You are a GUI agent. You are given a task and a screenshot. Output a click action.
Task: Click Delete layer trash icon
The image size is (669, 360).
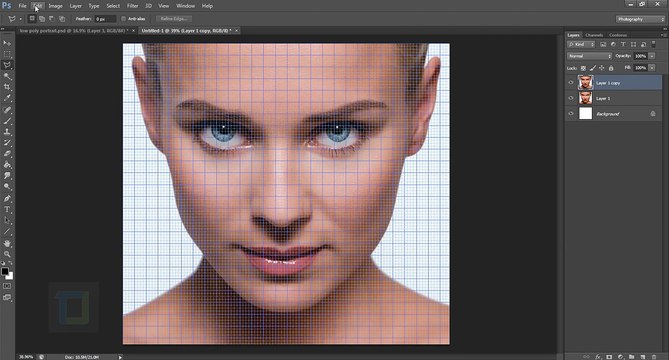pos(654,357)
